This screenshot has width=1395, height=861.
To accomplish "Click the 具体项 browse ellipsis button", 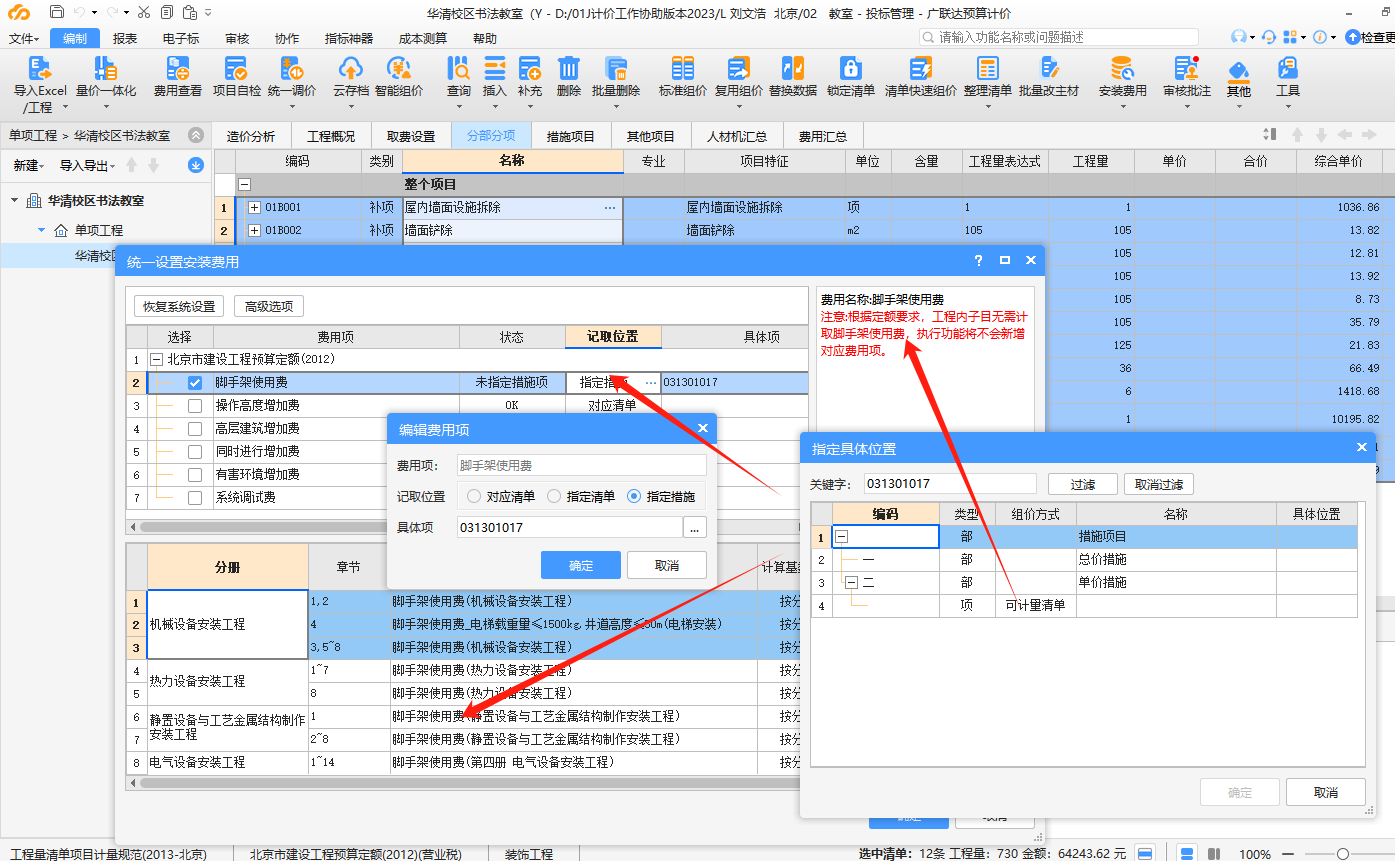I will (x=695, y=527).
